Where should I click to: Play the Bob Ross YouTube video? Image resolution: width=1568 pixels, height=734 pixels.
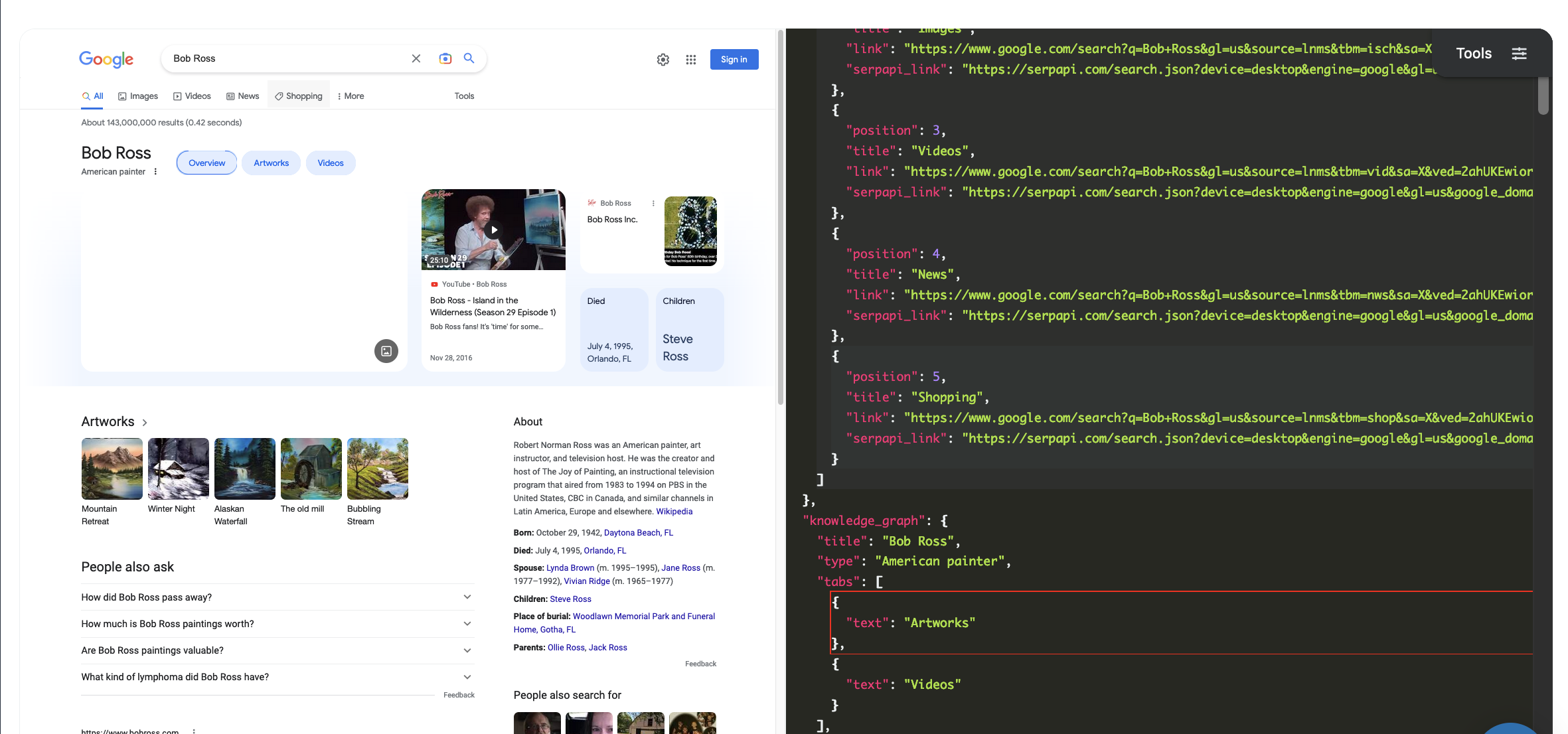click(x=493, y=230)
